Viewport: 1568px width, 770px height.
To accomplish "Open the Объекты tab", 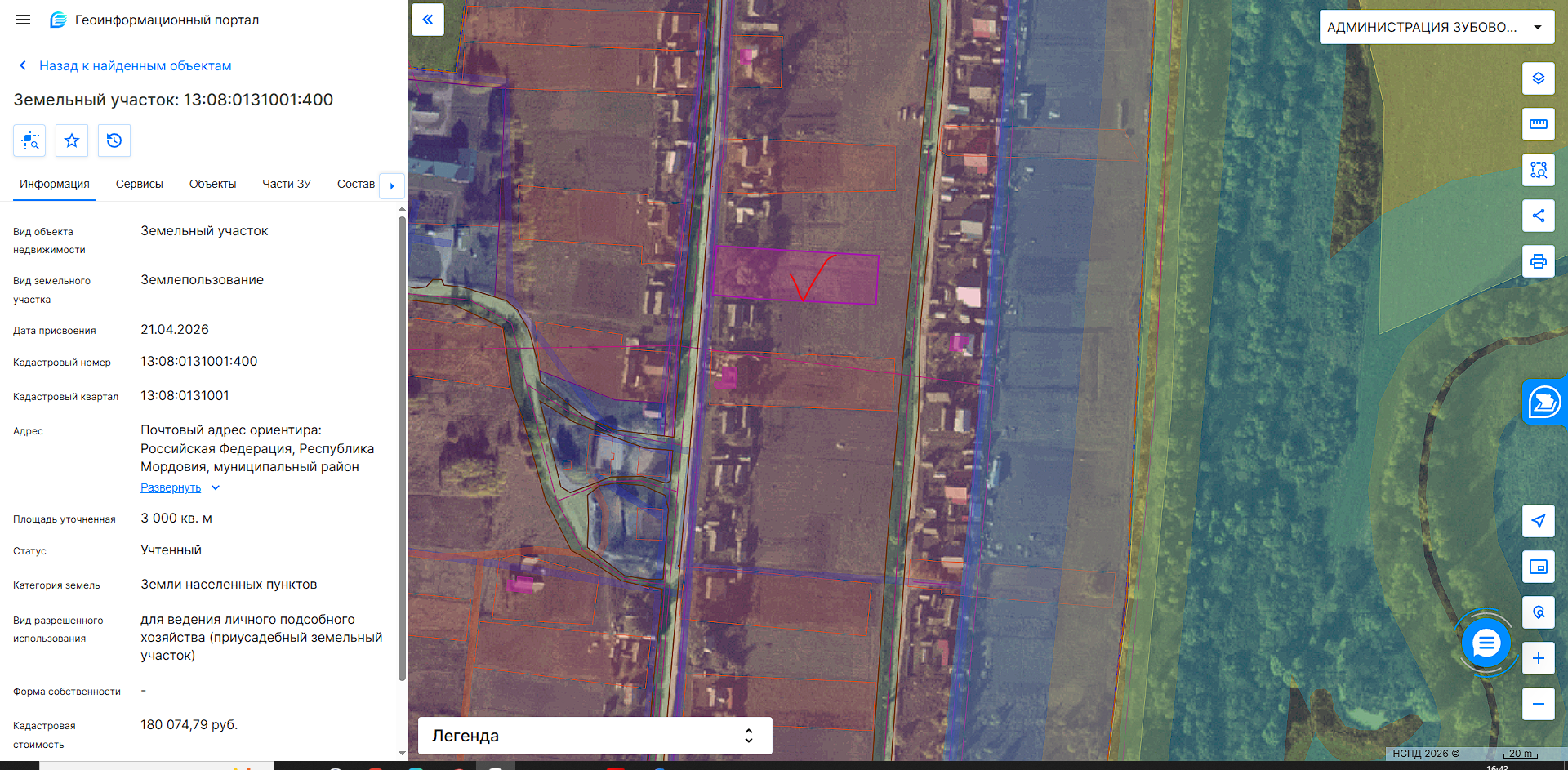I will tap(212, 184).
